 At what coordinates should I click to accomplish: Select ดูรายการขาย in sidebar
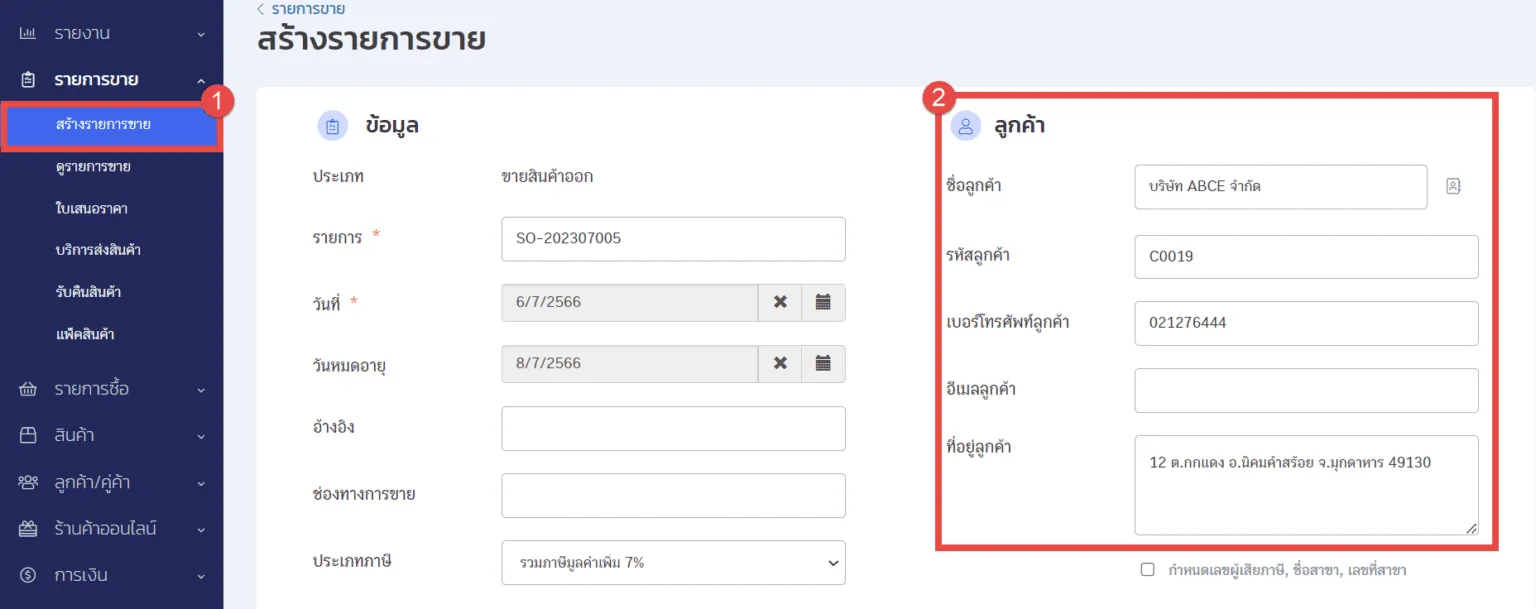(x=93, y=166)
